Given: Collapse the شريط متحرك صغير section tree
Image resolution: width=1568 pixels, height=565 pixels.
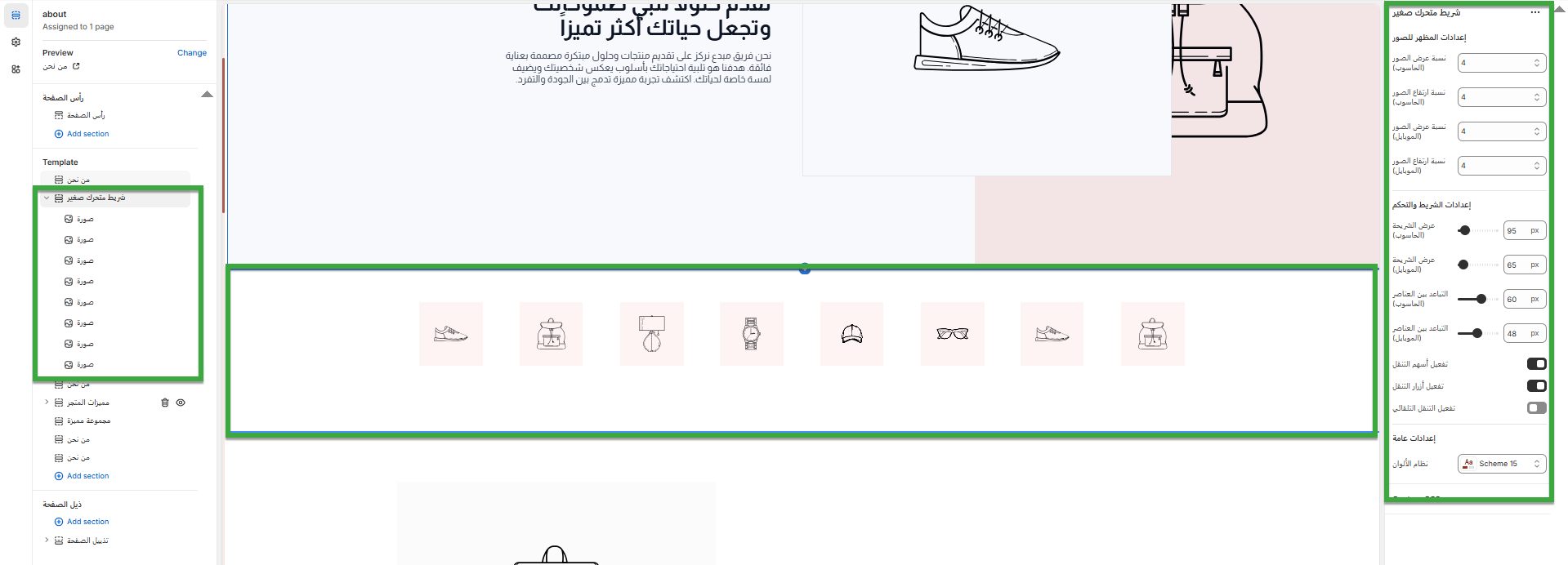Looking at the screenshot, I should tap(47, 198).
